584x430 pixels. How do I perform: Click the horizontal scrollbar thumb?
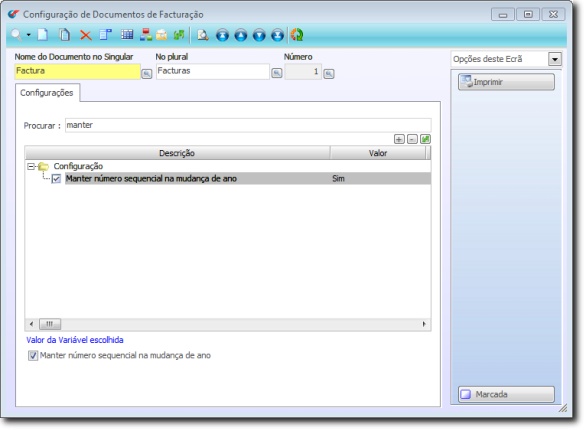coord(50,324)
